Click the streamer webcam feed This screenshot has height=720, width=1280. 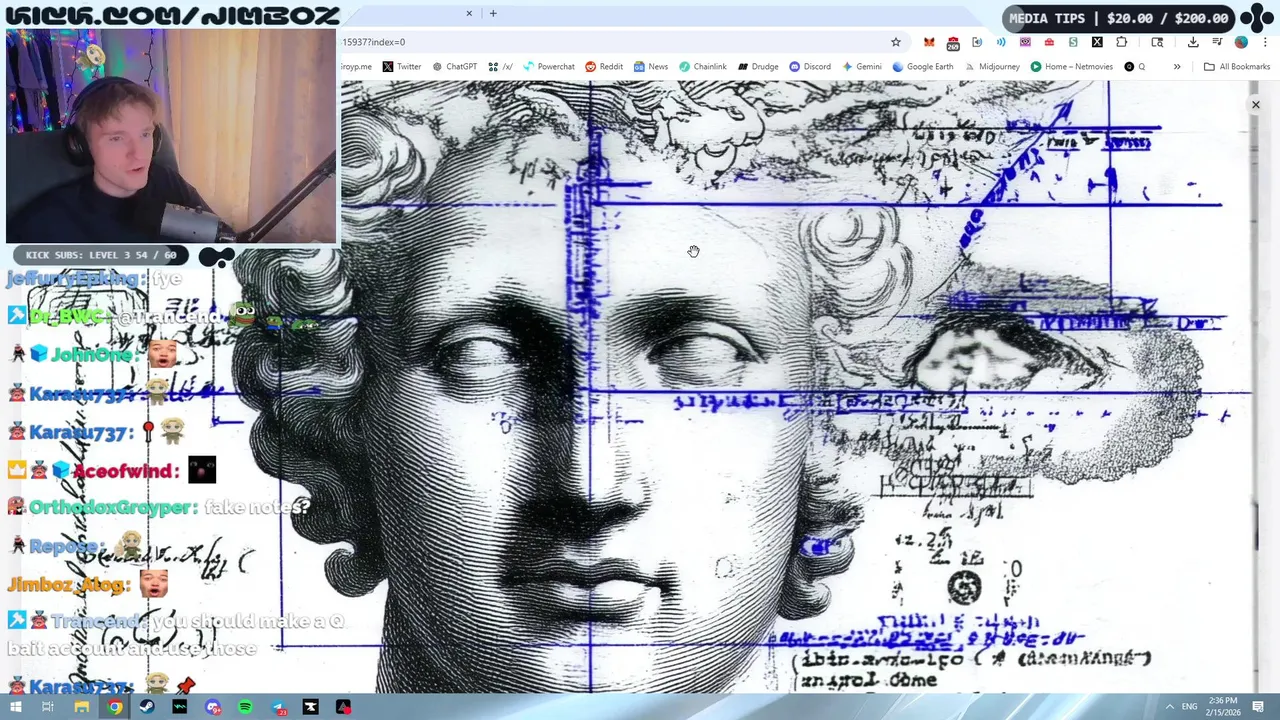[171, 136]
